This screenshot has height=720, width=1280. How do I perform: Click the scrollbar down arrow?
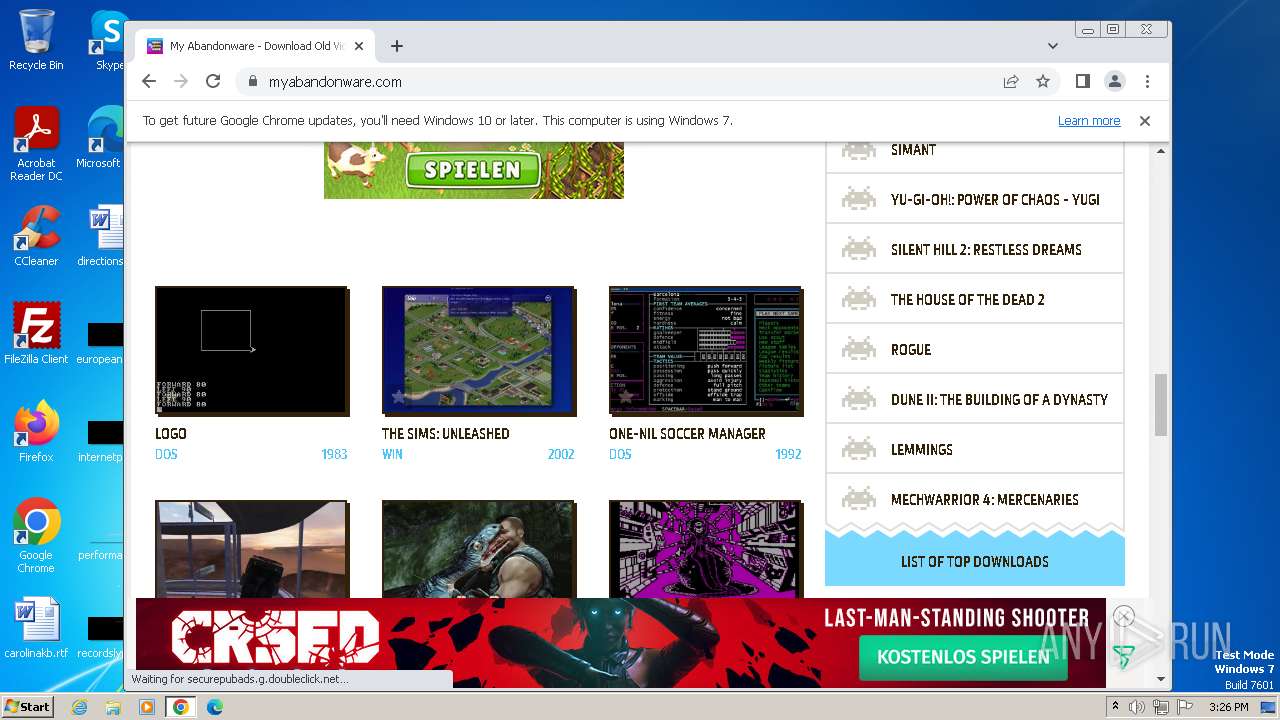tap(1161, 679)
